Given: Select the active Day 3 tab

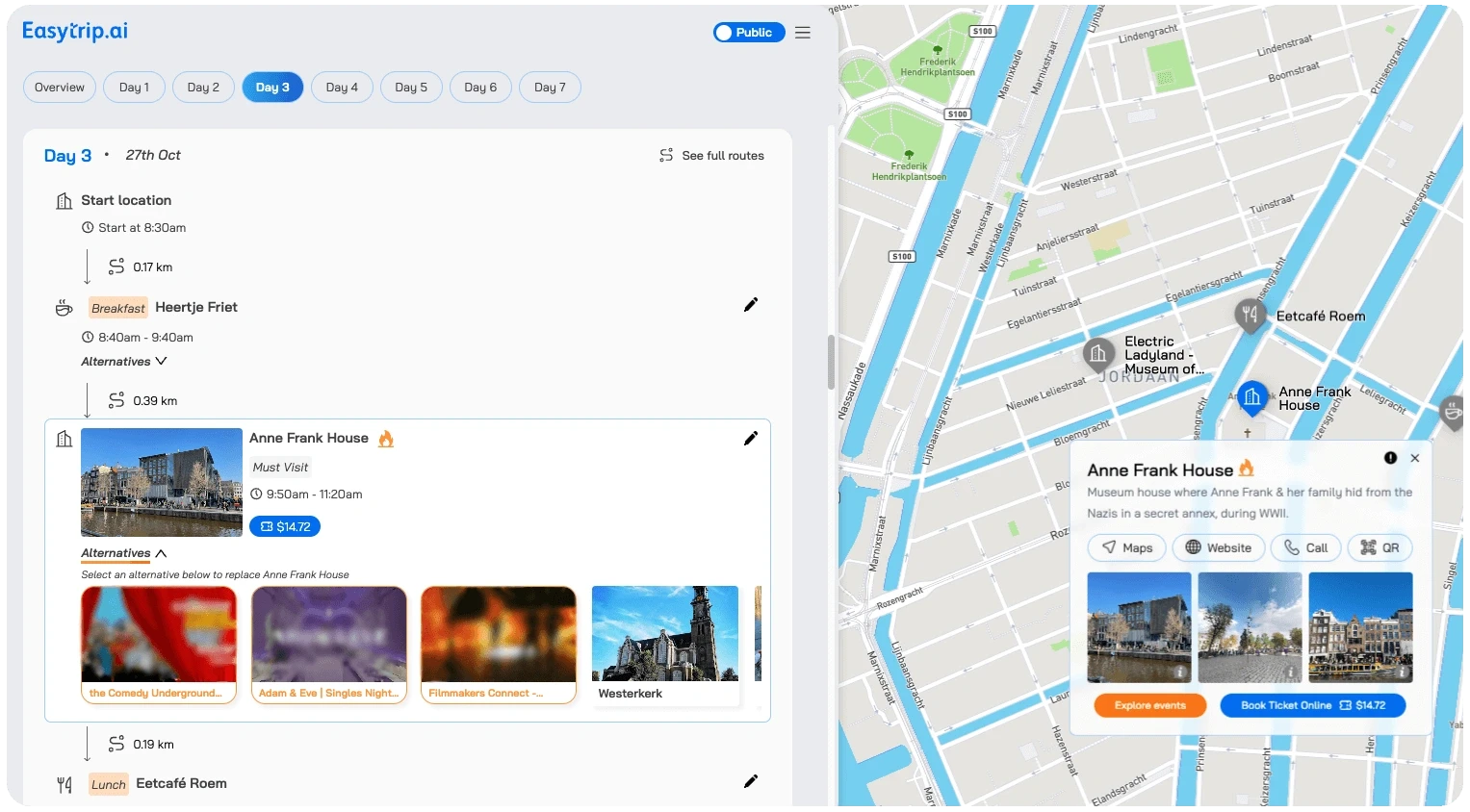Looking at the screenshot, I should (272, 88).
